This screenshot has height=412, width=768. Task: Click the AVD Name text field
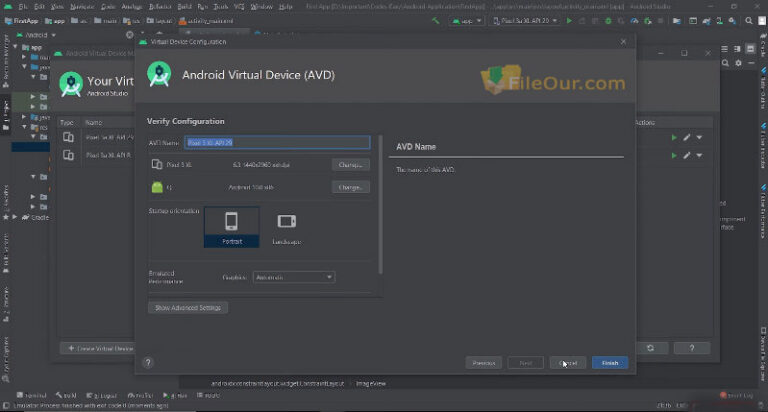[x=277, y=143]
